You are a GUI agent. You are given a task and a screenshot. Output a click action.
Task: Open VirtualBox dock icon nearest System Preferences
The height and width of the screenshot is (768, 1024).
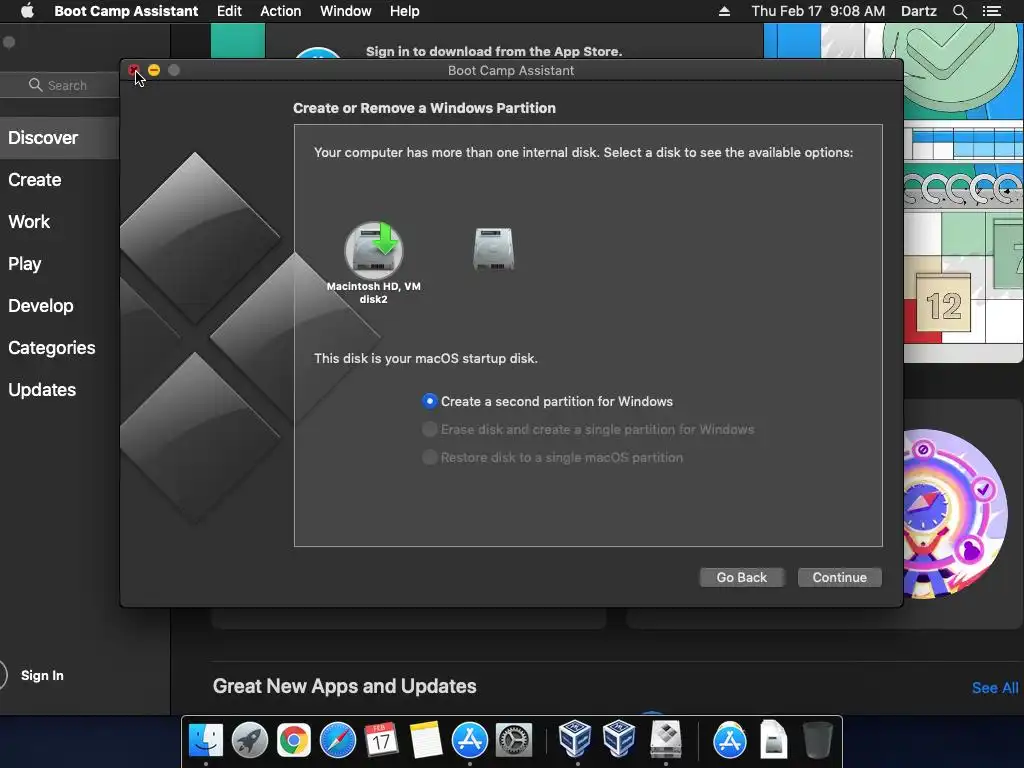point(575,738)
